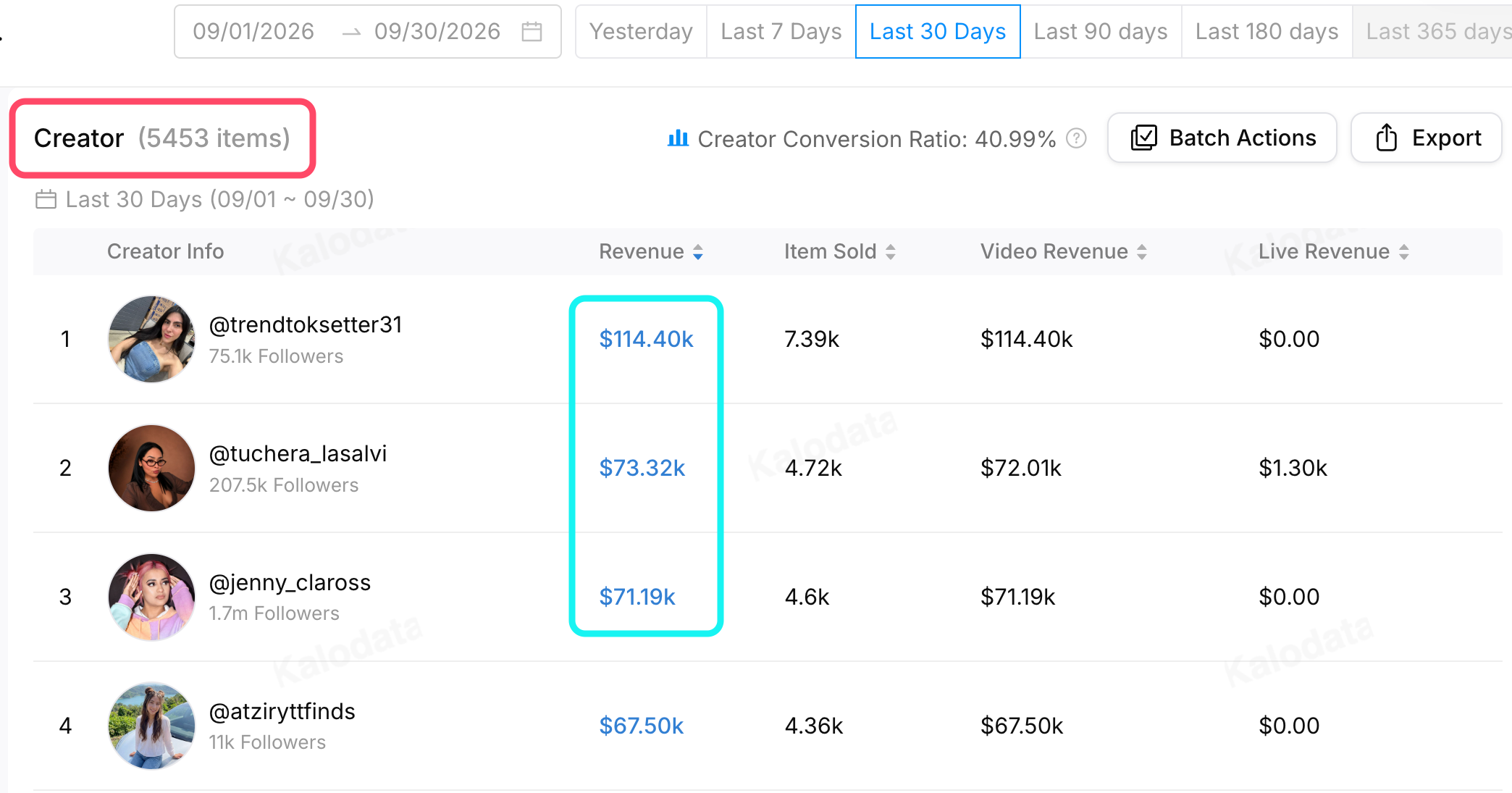Image resolution: width=1512 pixels, height=793 pixels.
Task: Open the calendar icon in date range field
Action: click(532, 32)
